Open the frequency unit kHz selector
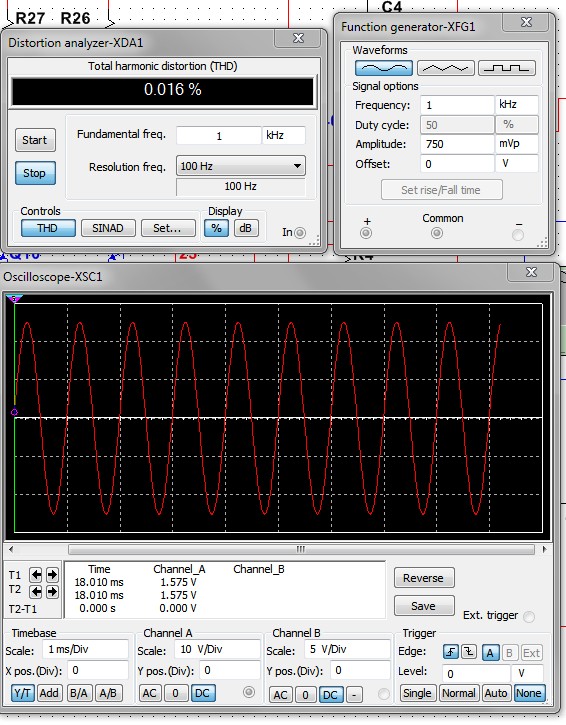This screenshot has width=566, height=725. click(x=517, y=104)
